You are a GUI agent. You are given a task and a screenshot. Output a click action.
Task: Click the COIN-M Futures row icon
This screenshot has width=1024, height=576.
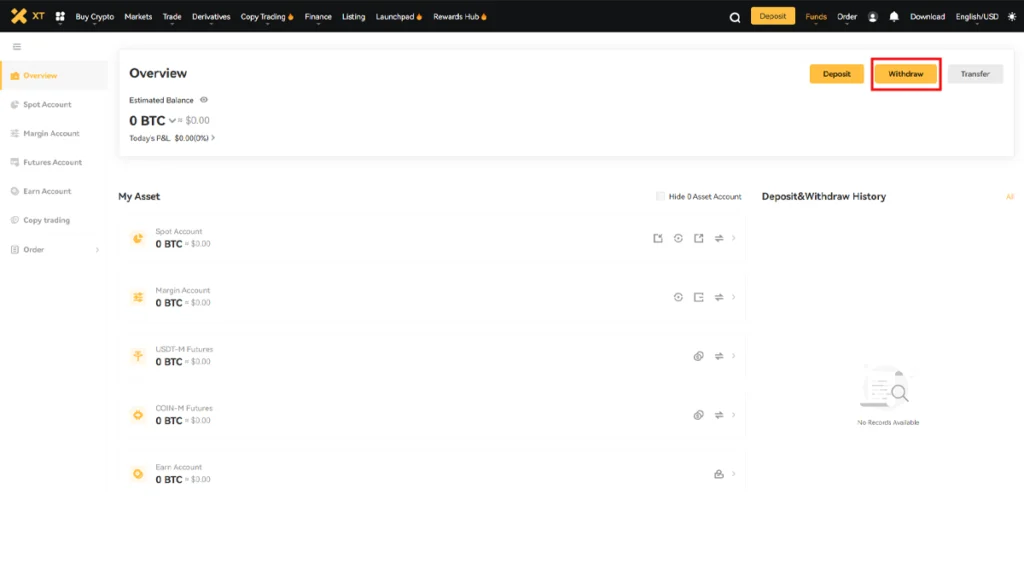[138, 415]
